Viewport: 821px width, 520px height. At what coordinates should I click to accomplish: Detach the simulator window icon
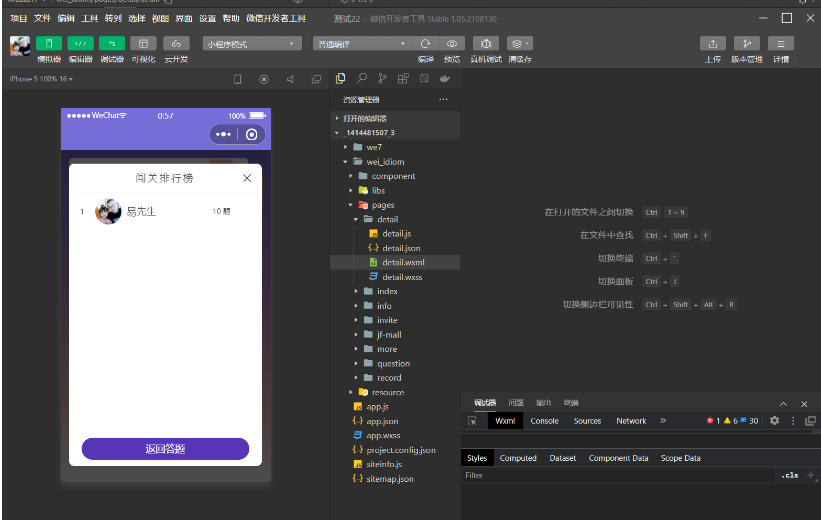(x=316, y=79)
